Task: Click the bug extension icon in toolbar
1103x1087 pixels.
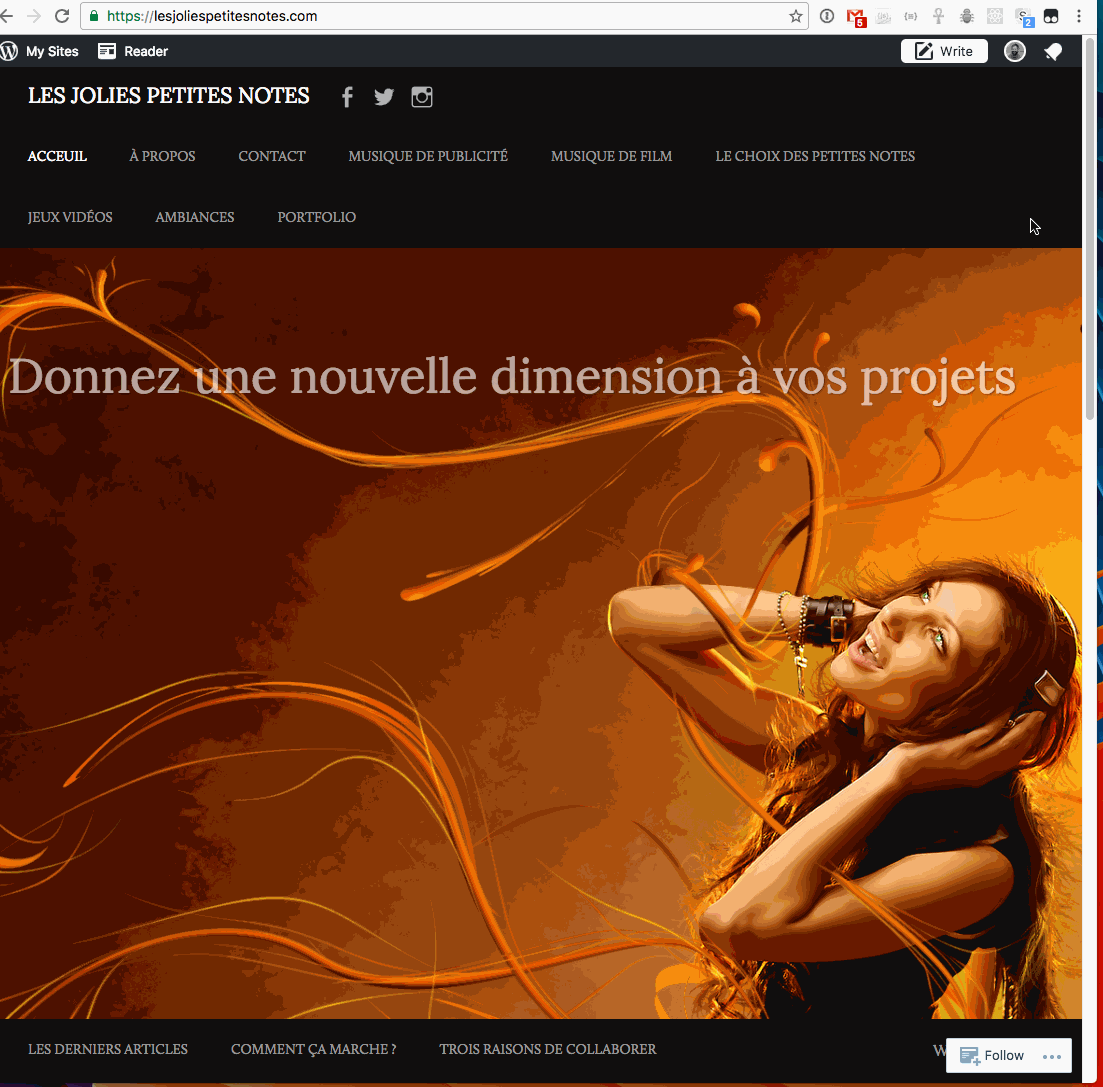Action: pos(967,16)
